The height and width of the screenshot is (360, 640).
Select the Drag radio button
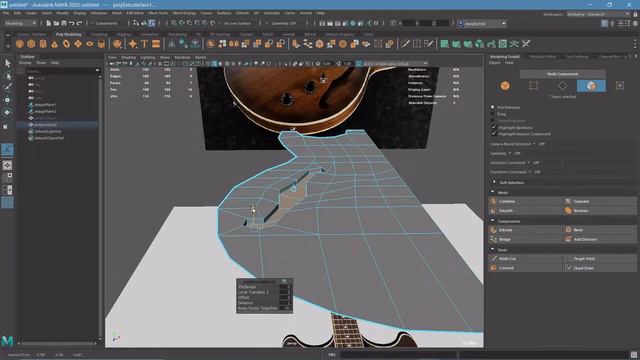[x=493, y=114]
